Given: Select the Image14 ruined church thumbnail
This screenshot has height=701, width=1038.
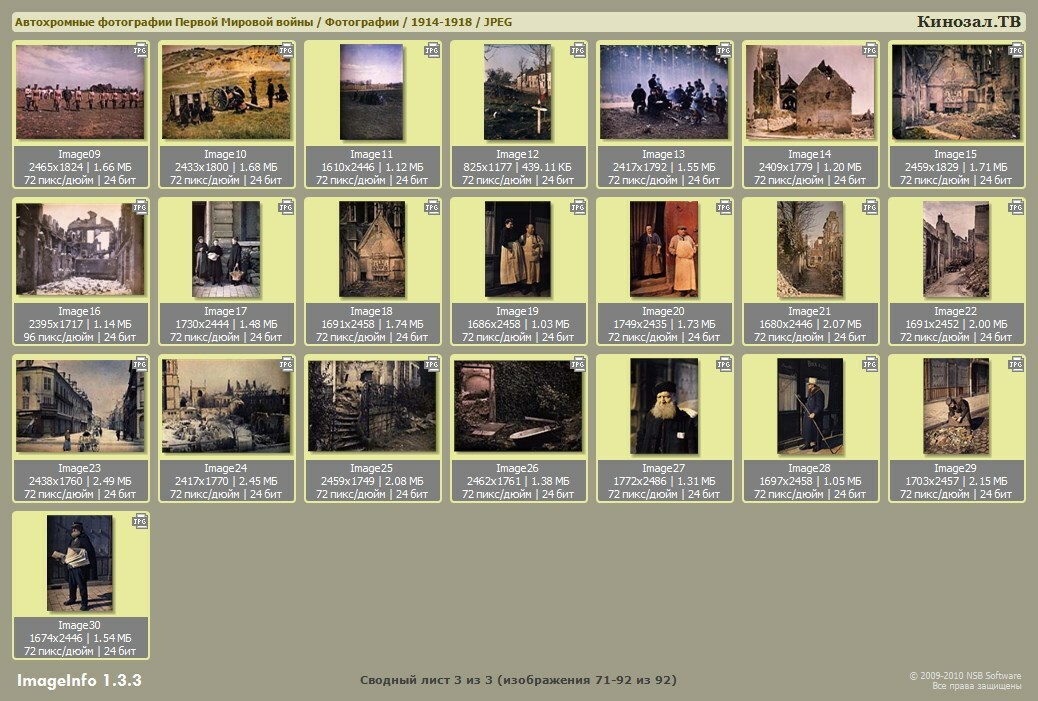Looking at the screenshot, I should pos(809,92).
